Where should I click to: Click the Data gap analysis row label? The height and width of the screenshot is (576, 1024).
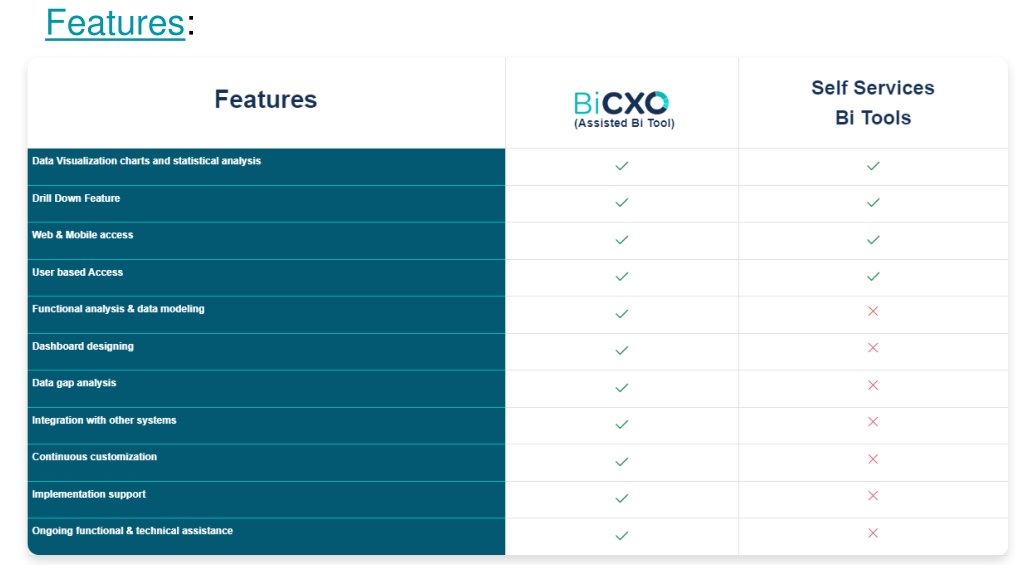tap(74, 383)
